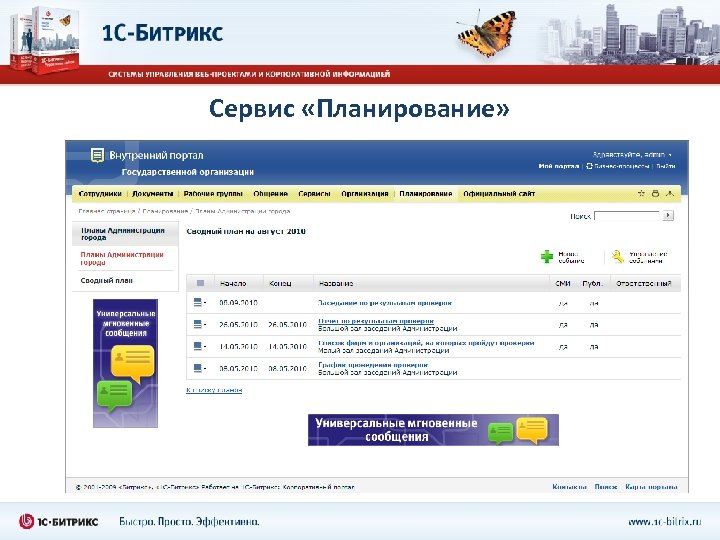The image size is (720, 540).
Task: Click the Название column header
Action: 336,284
